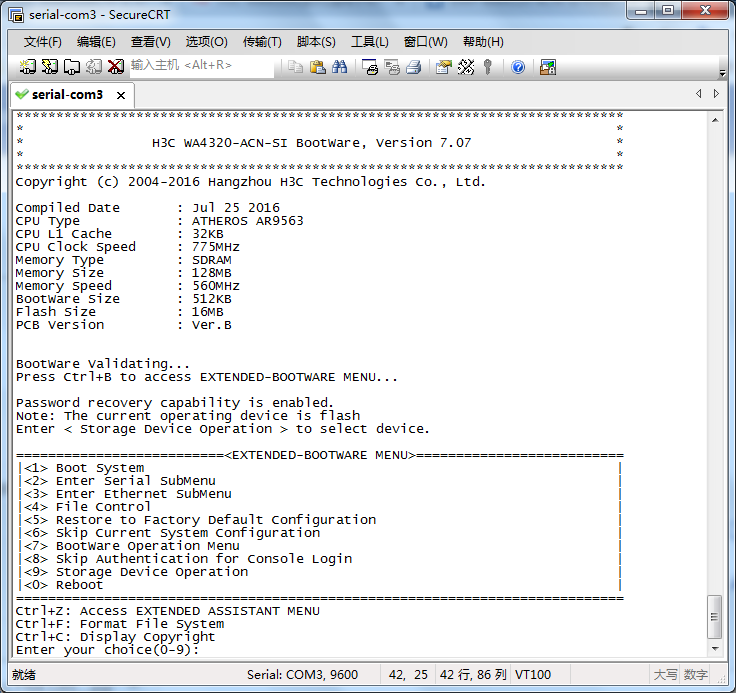Click the Quick Connect toolbar icon

(x=50, y=67)
